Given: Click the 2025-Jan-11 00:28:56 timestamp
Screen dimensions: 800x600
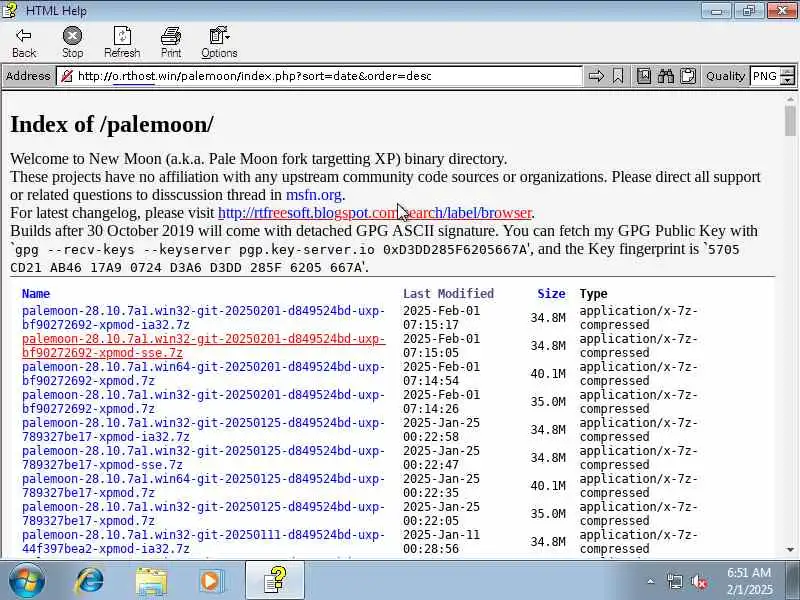Looking at the screenshot, I should pyautogui.click(x=441, y=542).
